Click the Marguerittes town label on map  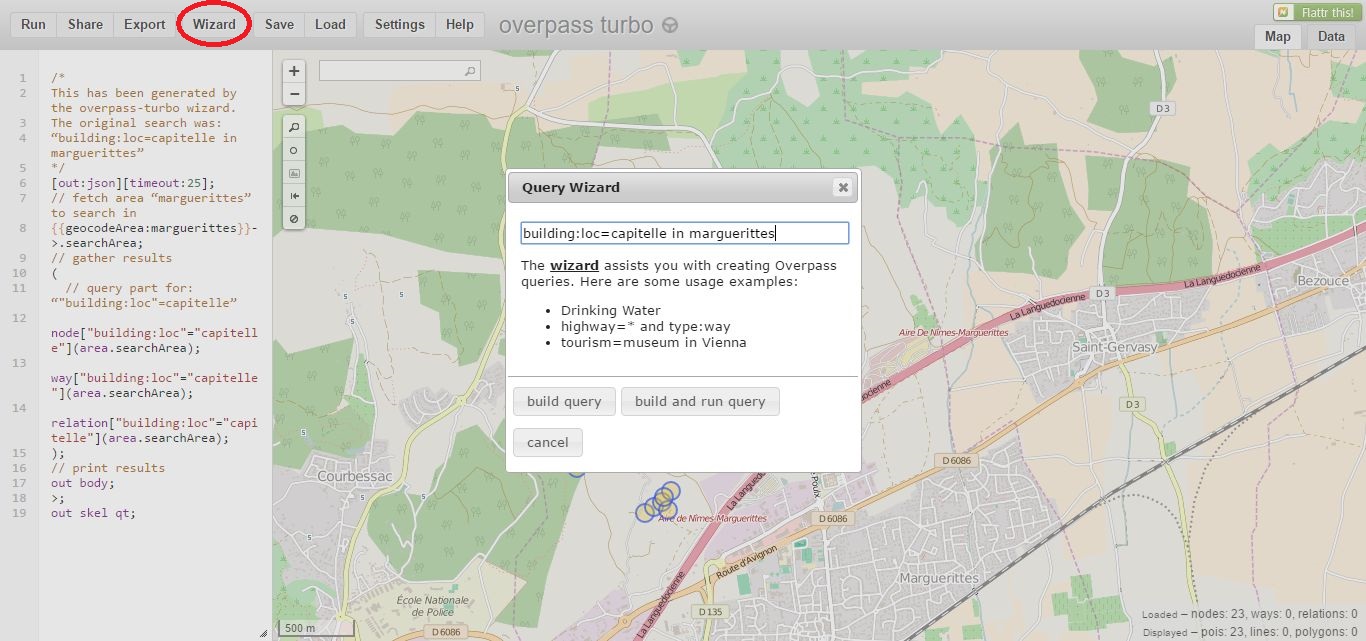939,578
